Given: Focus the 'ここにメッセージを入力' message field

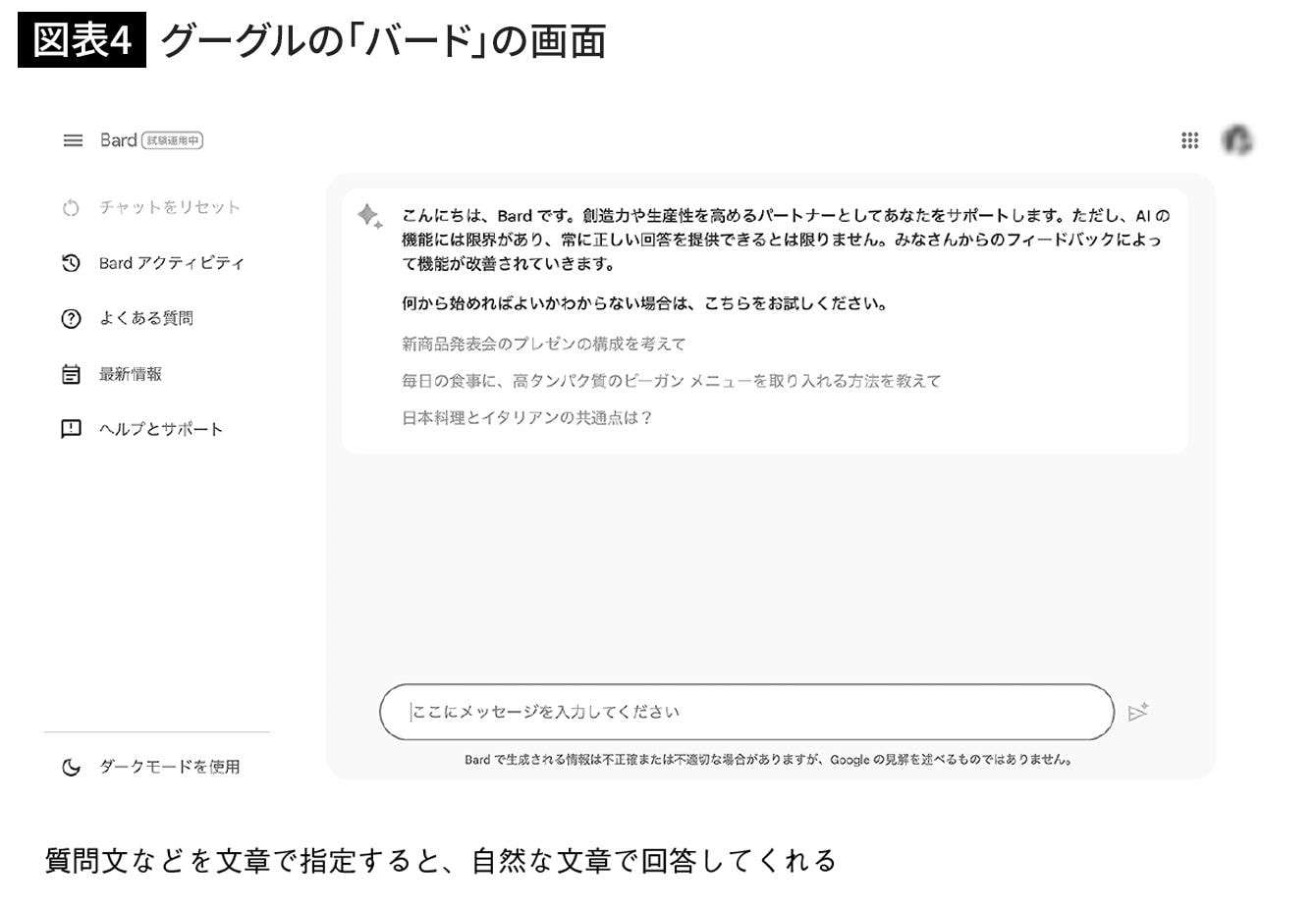Looking at the screenshot, I should click(x=746, y=712).
